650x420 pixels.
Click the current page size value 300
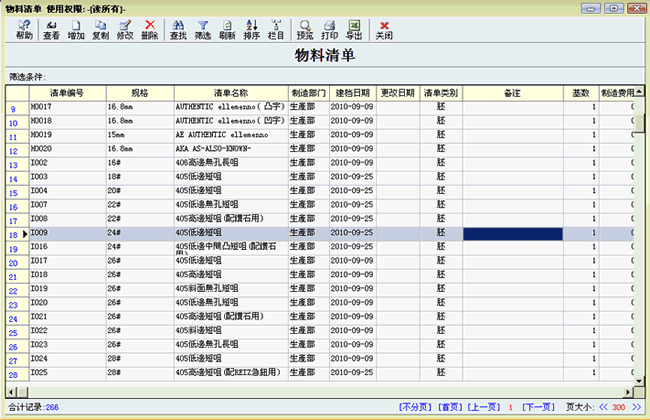point(618,407)
